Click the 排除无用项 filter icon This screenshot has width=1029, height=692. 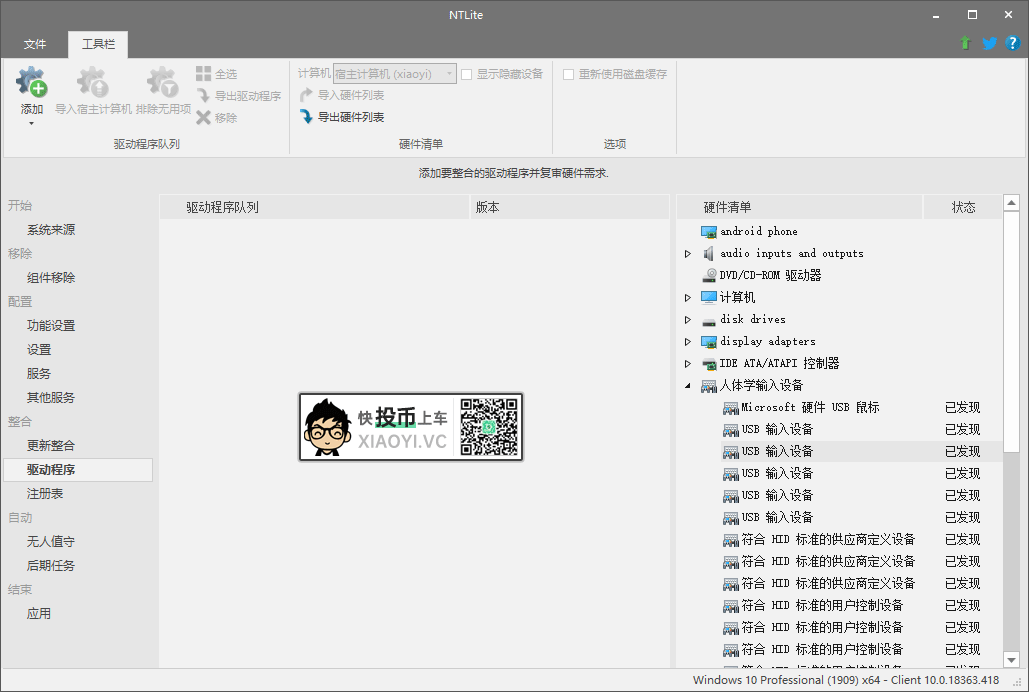[x=162, y=83]
